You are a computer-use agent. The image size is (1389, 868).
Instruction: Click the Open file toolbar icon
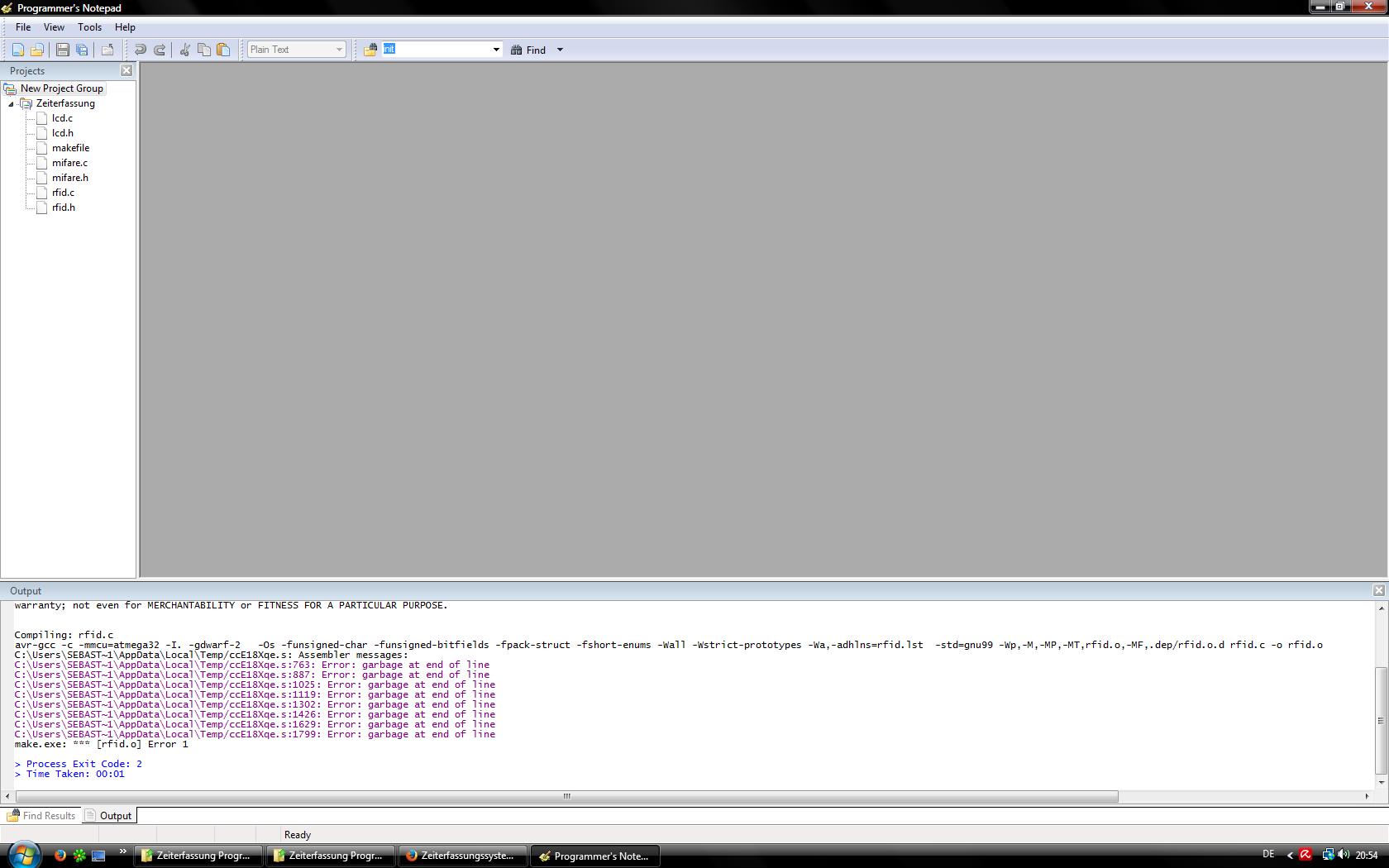point(37,50)
